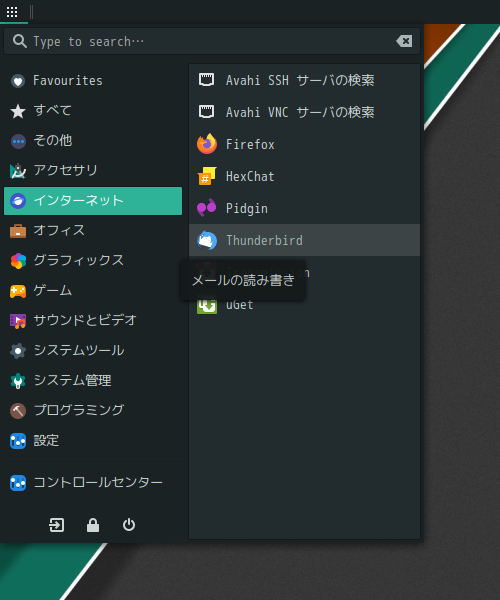
Task: Launch Avahi VNC サーバの検索
Action: click(305, 112)
